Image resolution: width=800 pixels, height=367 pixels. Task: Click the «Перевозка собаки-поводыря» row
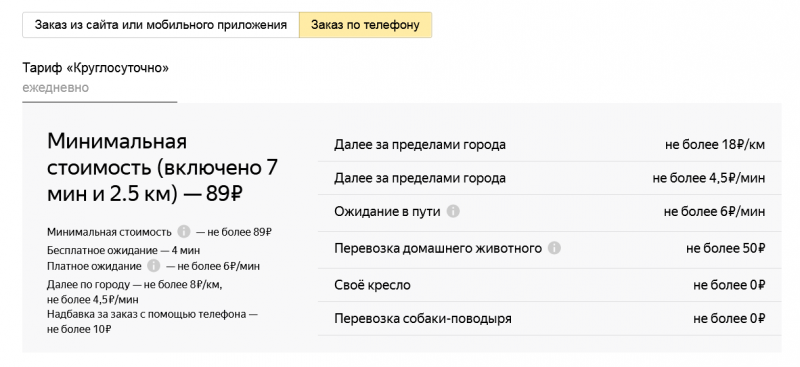coord(549,319)
